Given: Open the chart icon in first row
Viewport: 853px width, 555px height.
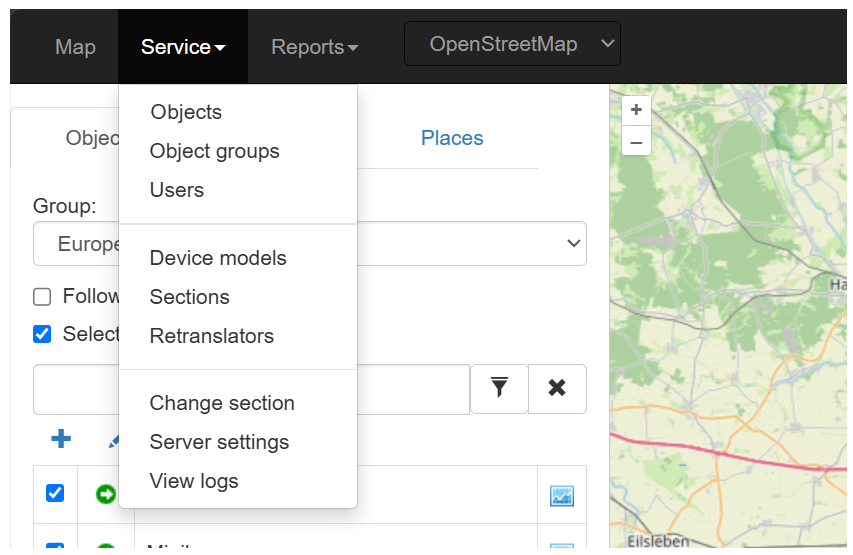Looking at the screenshot, I should (561, 496).
